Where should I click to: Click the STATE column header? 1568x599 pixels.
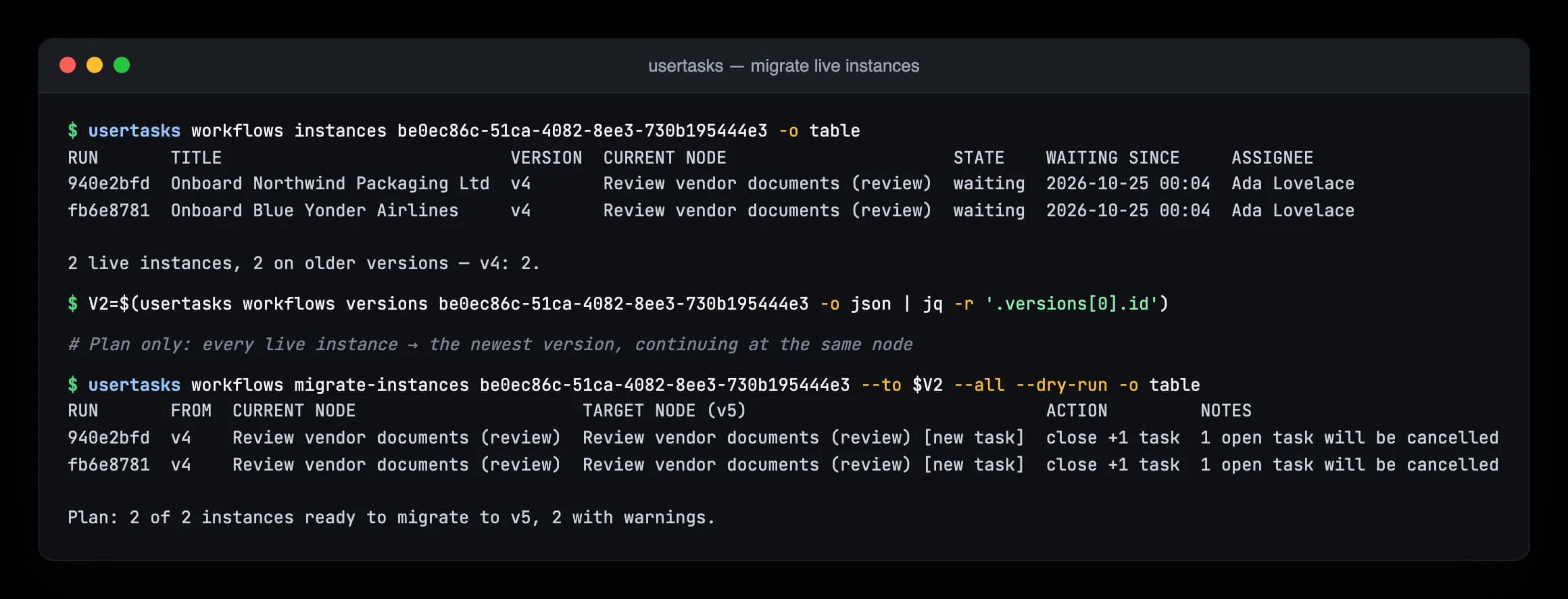pos(979,158)
